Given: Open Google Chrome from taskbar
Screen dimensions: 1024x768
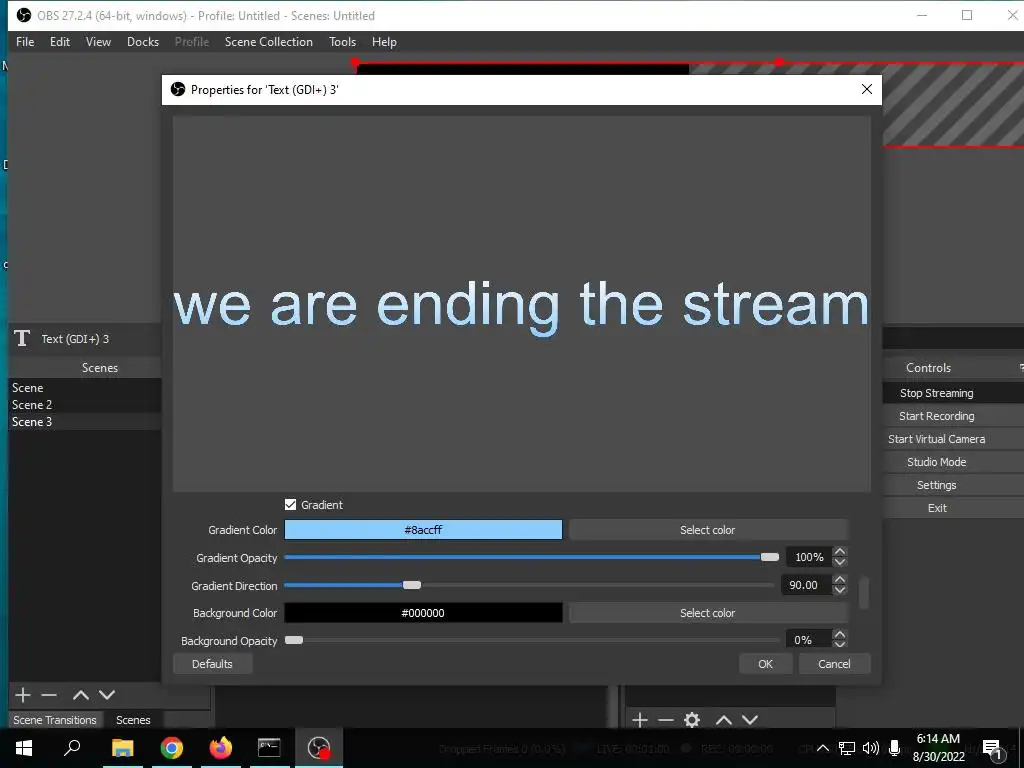Looking at the screenshot, I should 172,748.
